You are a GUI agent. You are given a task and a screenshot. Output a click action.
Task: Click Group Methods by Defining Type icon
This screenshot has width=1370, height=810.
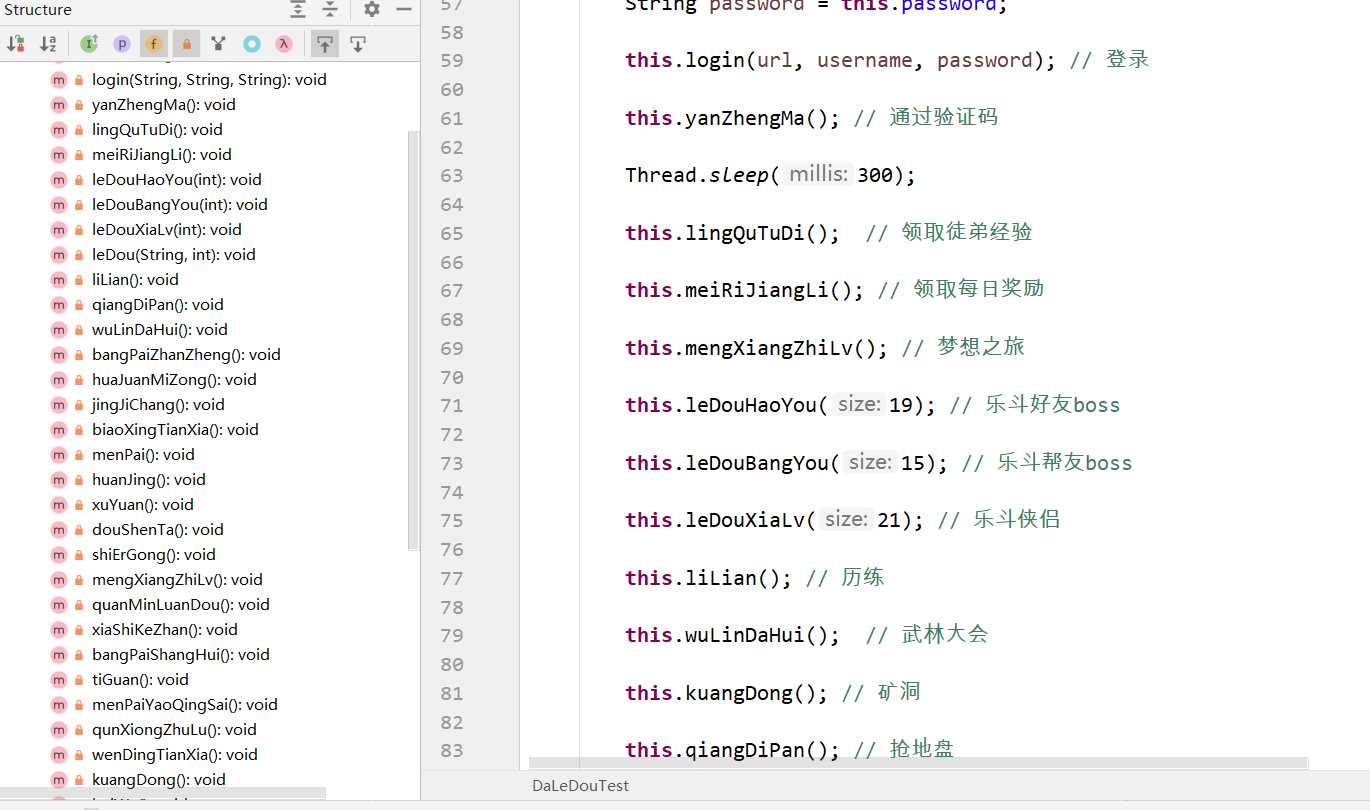(x=89, y=43)
